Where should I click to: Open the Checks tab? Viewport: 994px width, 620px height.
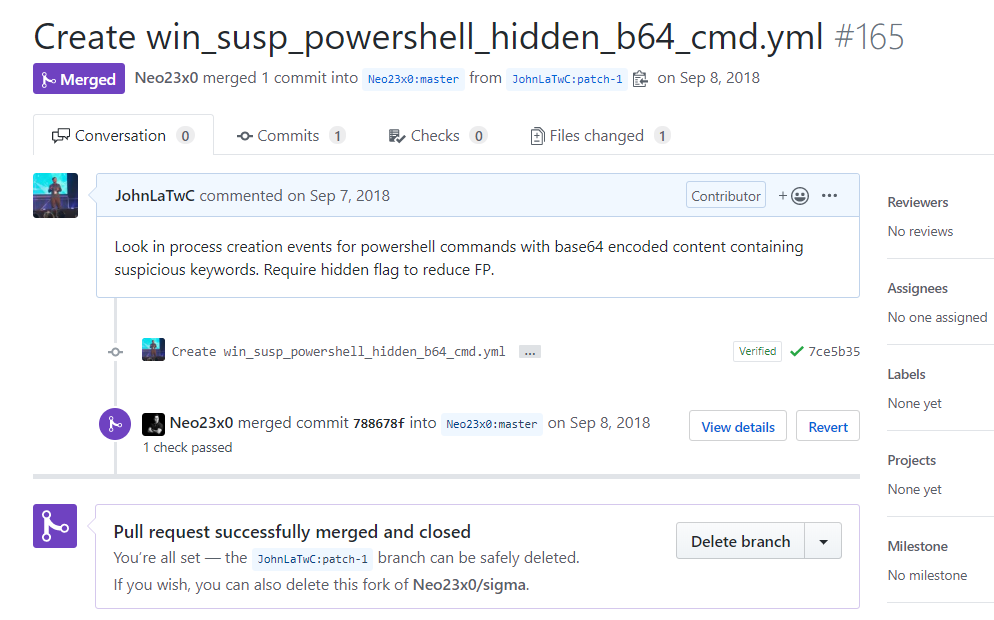point(437,136)
